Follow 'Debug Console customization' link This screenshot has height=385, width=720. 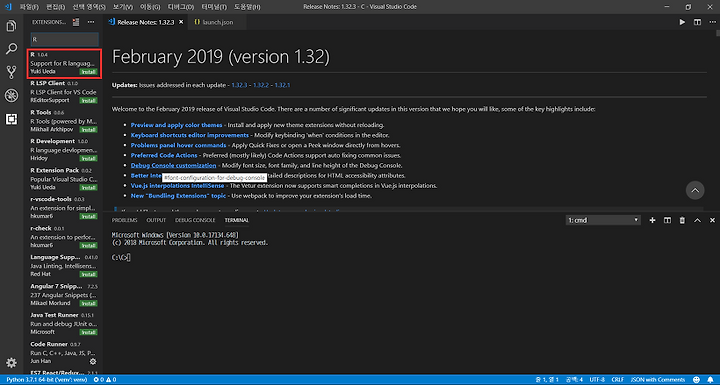[173, 165]
